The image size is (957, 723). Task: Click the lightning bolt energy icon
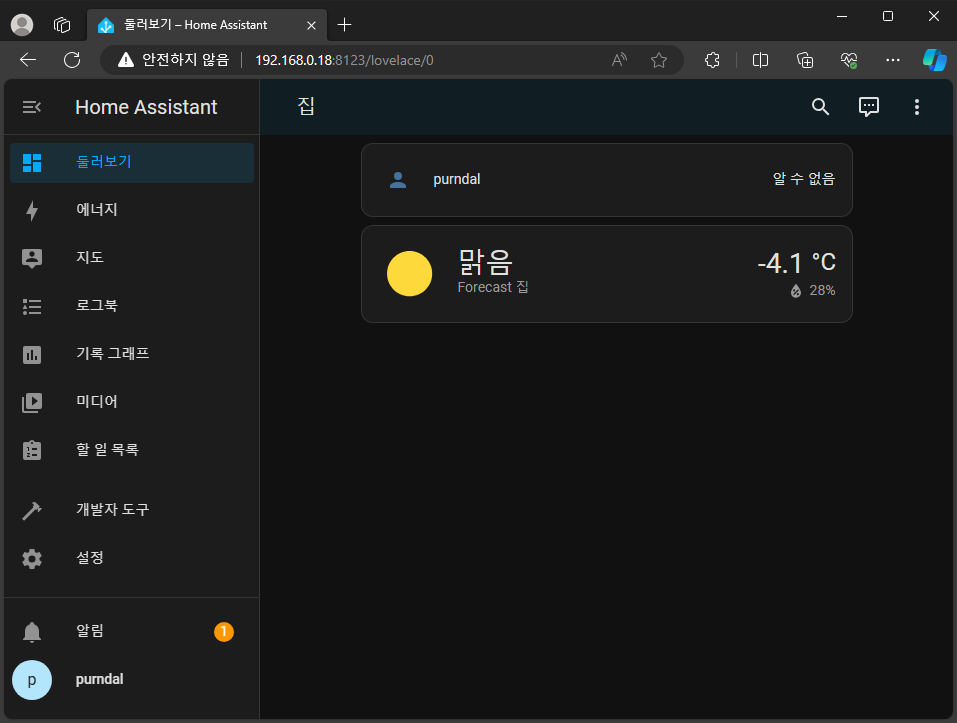(32, 210)
